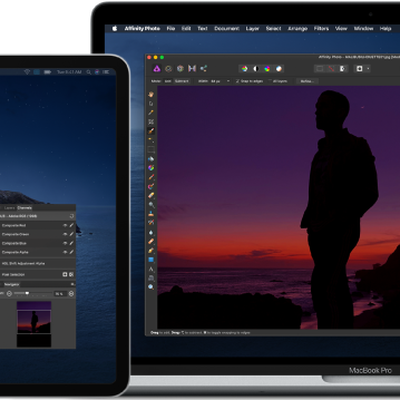400x400 pixels.
Task: Open the Select menu
Action: 273,28
